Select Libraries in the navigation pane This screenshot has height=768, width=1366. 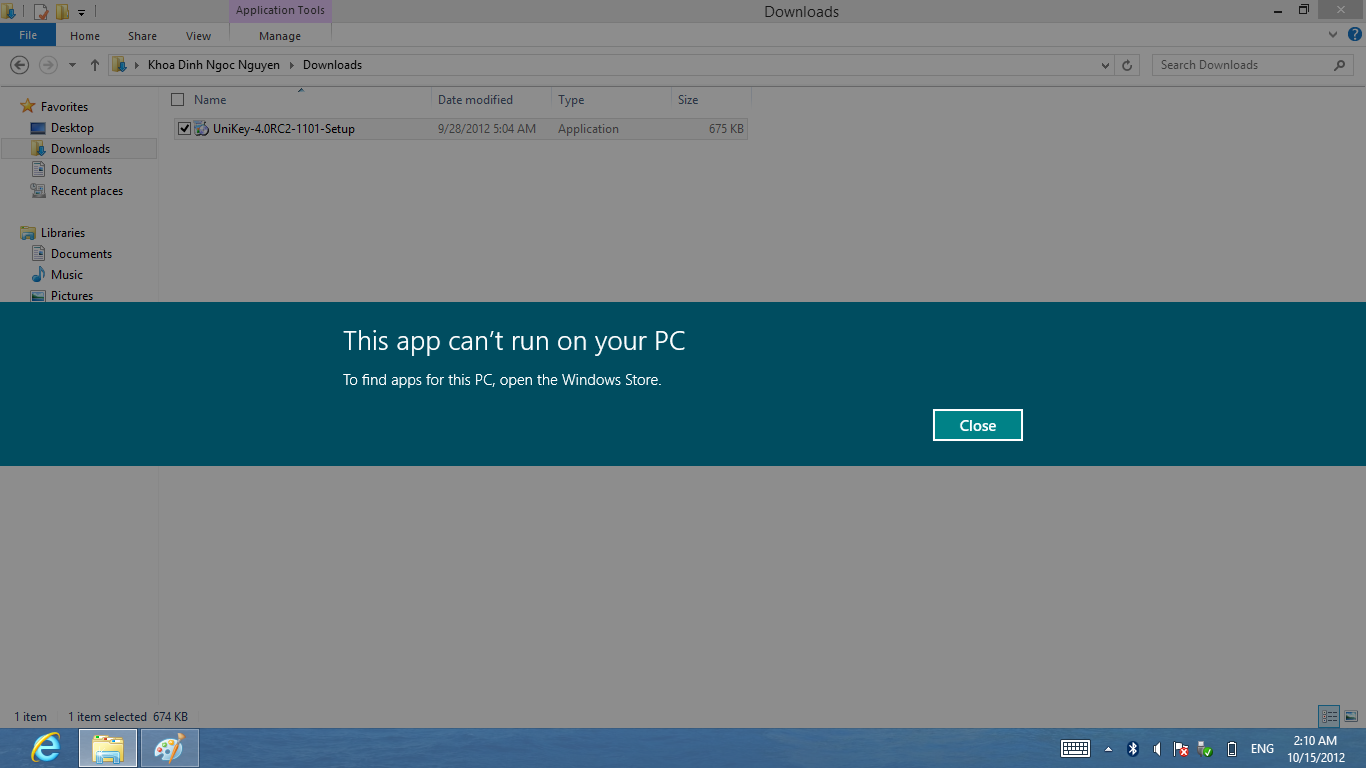63,233
